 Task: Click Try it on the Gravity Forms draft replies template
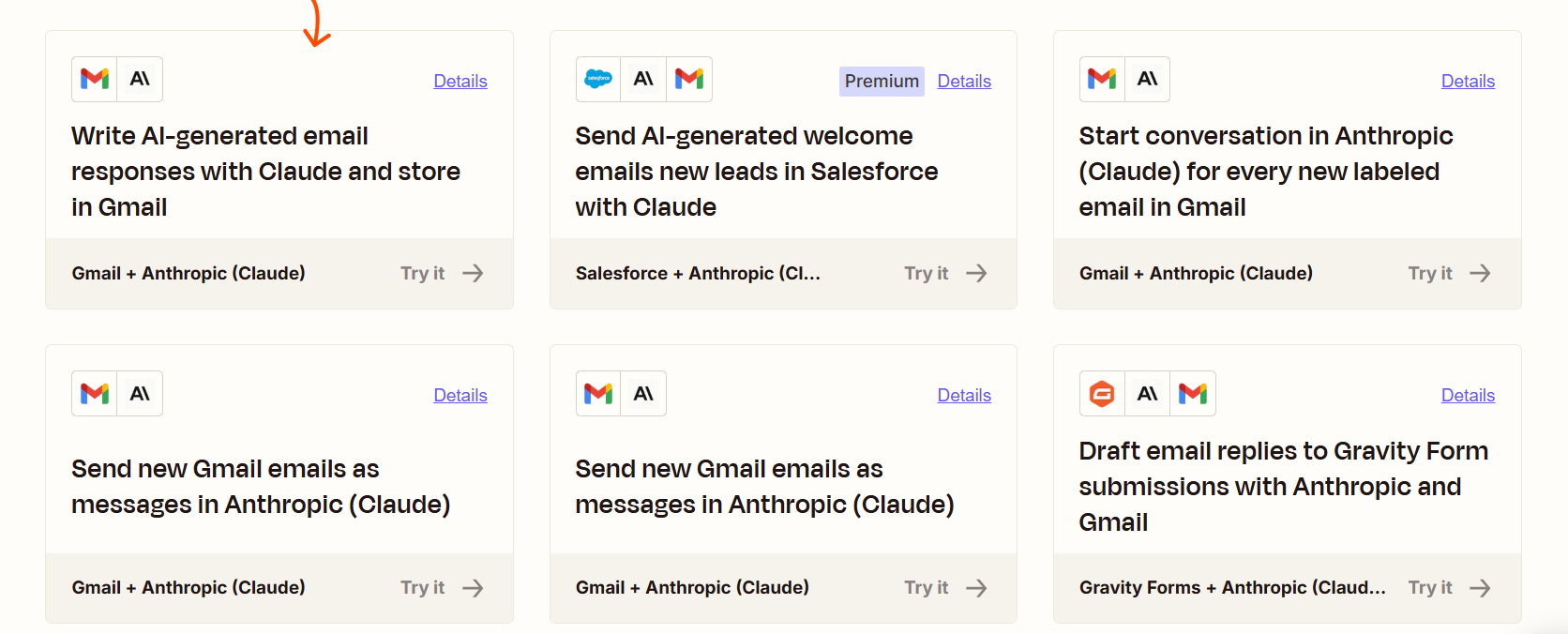pos(1430,587)
